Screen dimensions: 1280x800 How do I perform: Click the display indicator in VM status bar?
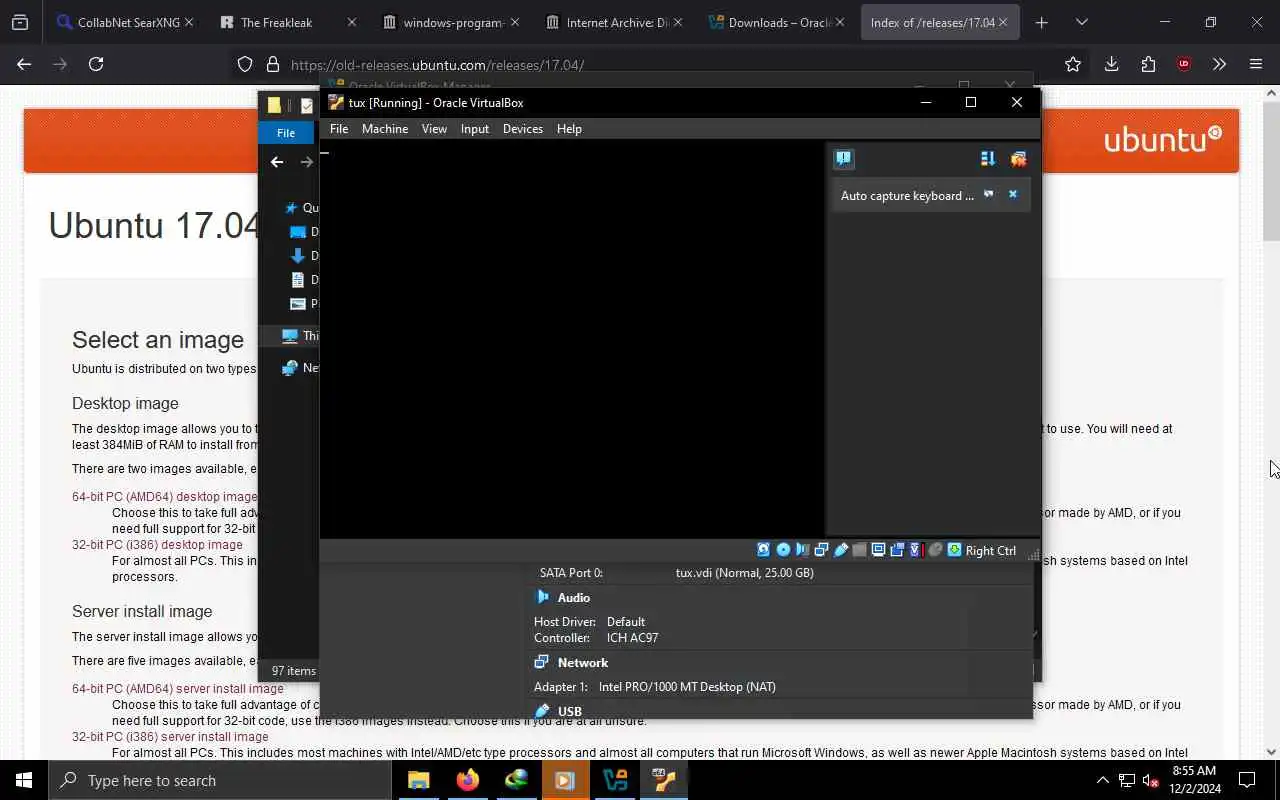pyautogui.click(x=879, y=550)
